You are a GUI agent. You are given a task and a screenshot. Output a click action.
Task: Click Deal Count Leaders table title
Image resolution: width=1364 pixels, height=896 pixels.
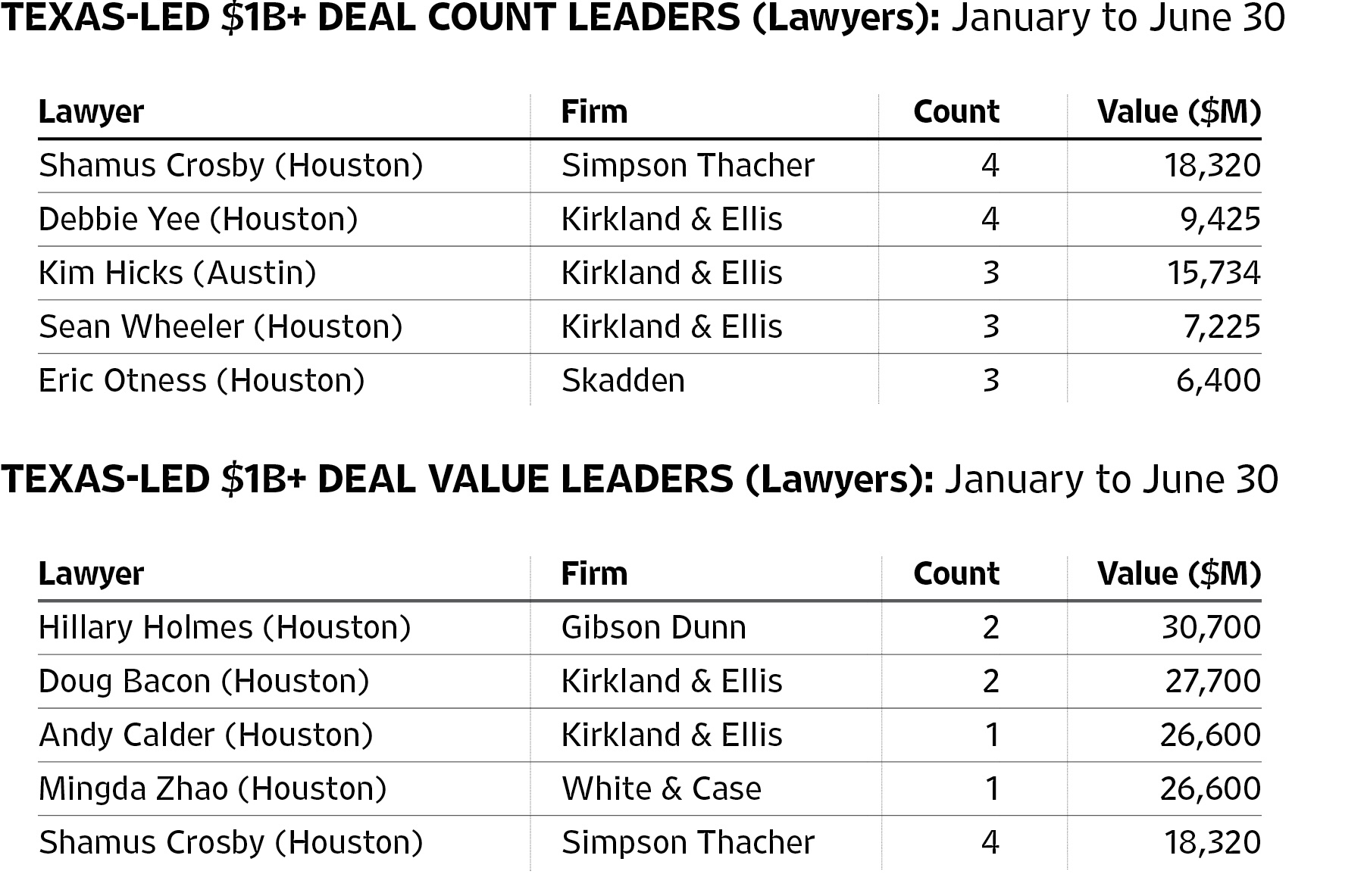[x=643, y=18]
